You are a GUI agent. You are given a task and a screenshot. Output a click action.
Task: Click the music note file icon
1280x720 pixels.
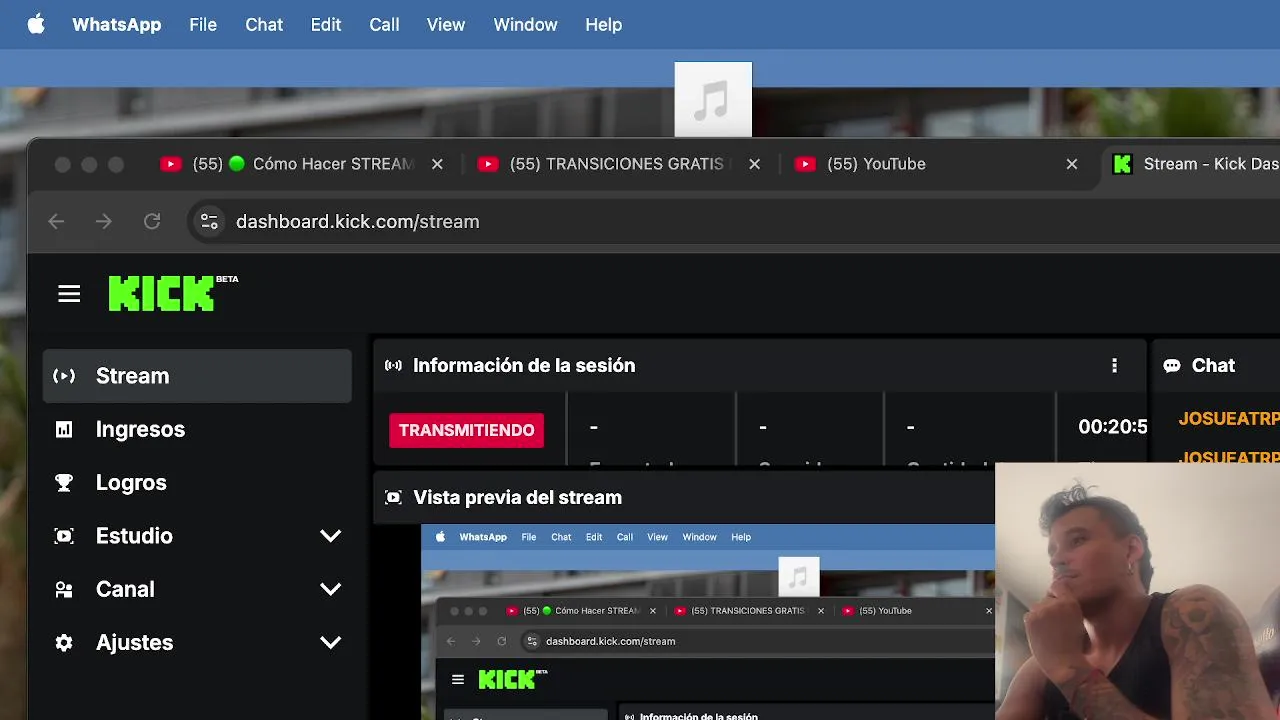tap(713, 99)
